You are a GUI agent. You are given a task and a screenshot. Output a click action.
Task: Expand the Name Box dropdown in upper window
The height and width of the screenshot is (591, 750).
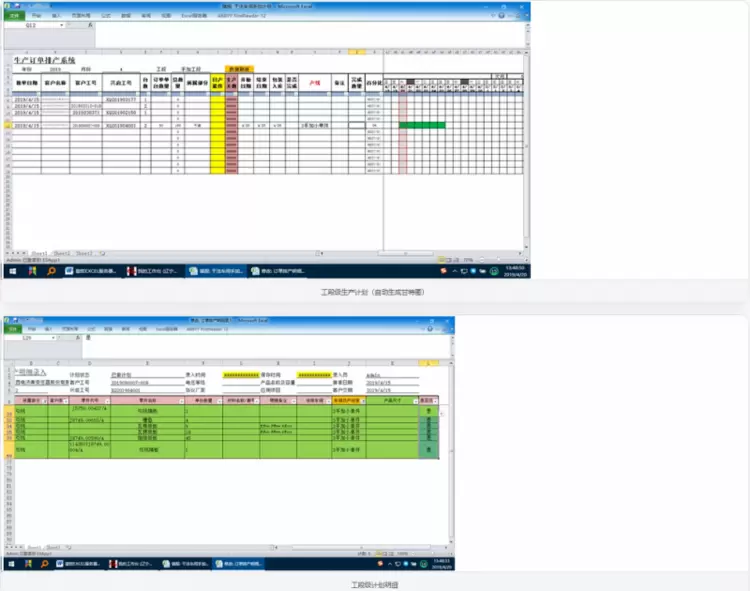(x=62, y=25)
